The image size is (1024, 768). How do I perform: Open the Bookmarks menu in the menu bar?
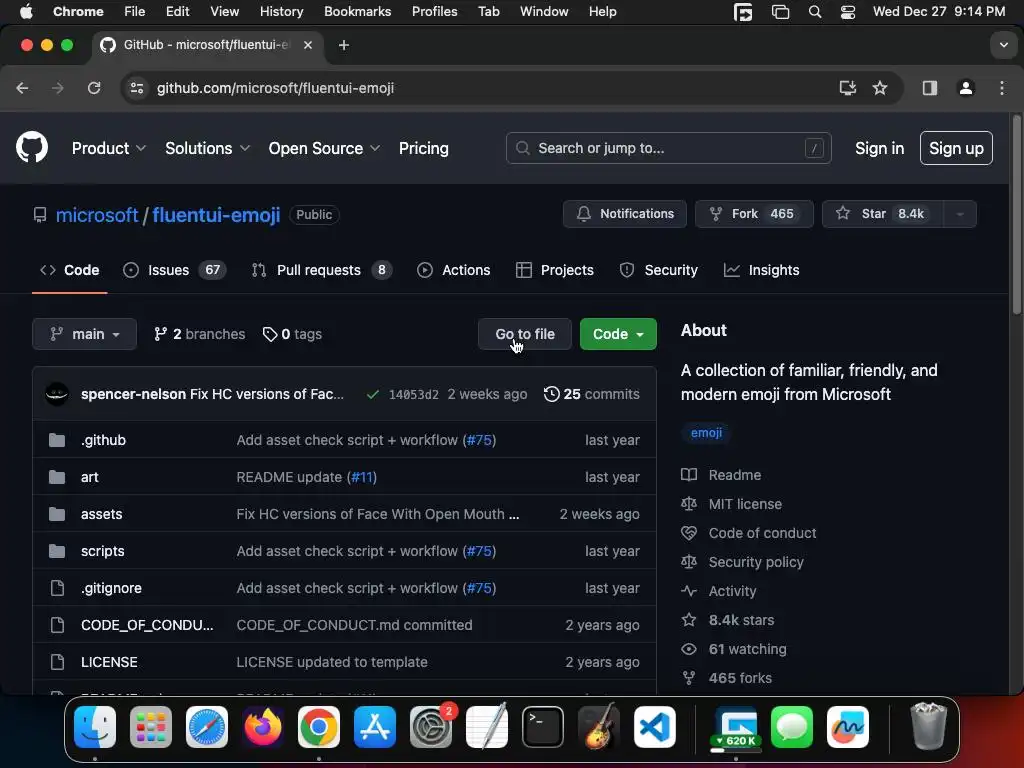357,12
